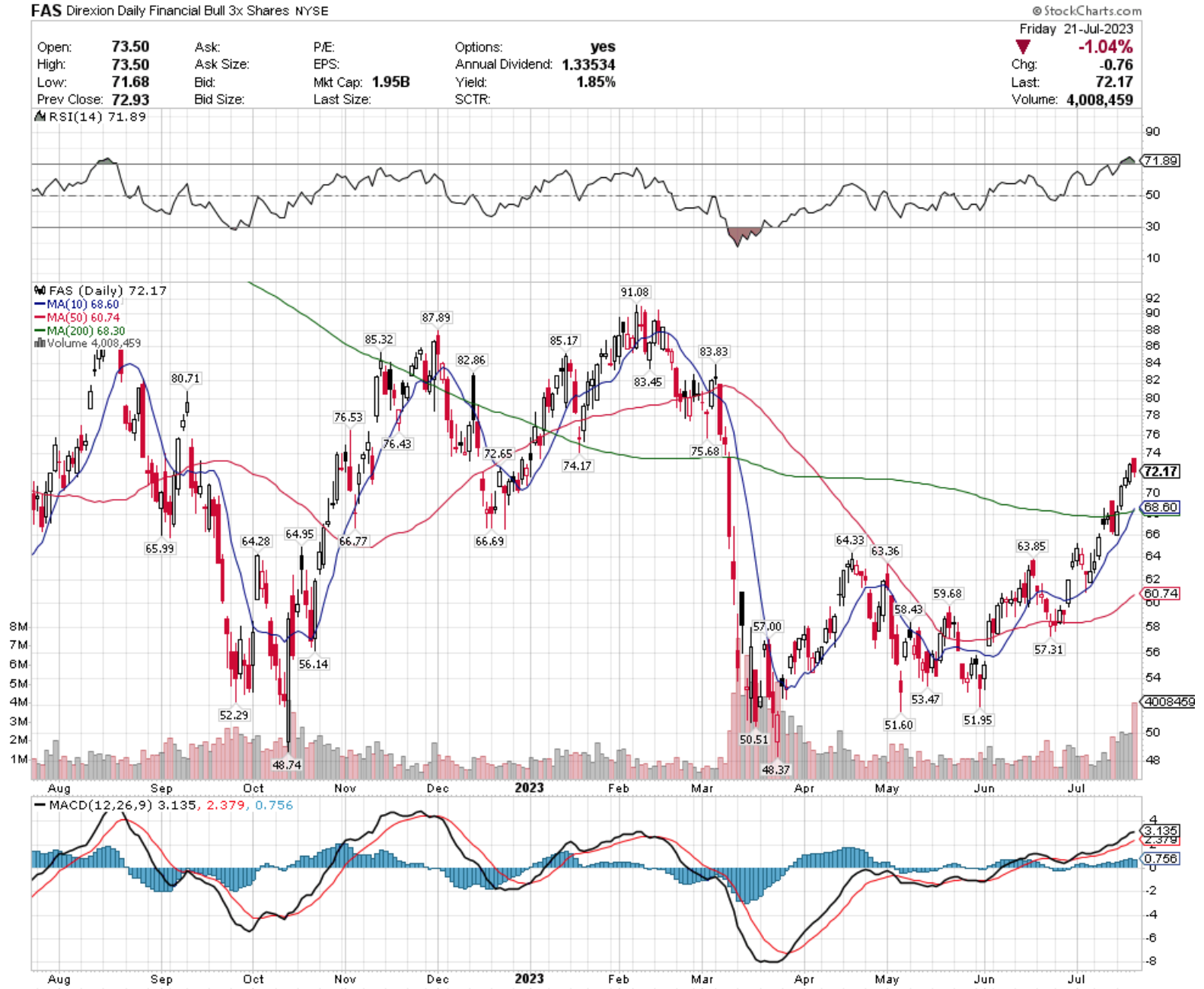
Task: Click the MA(50) 60.74 legend entry
Action: click(x=77, y=317)
